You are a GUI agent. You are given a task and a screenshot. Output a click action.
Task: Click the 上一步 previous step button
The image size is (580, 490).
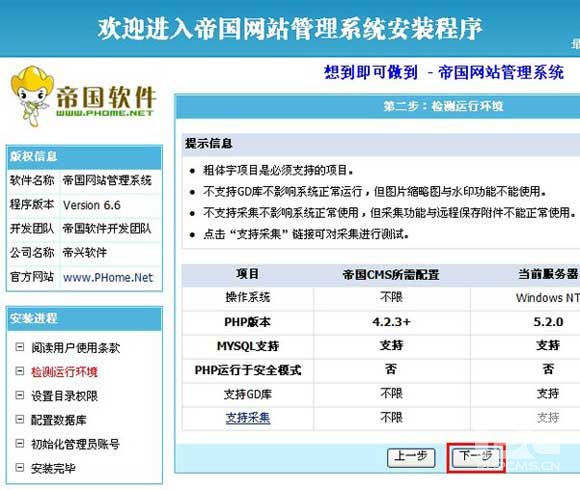(x=411, y=457)
